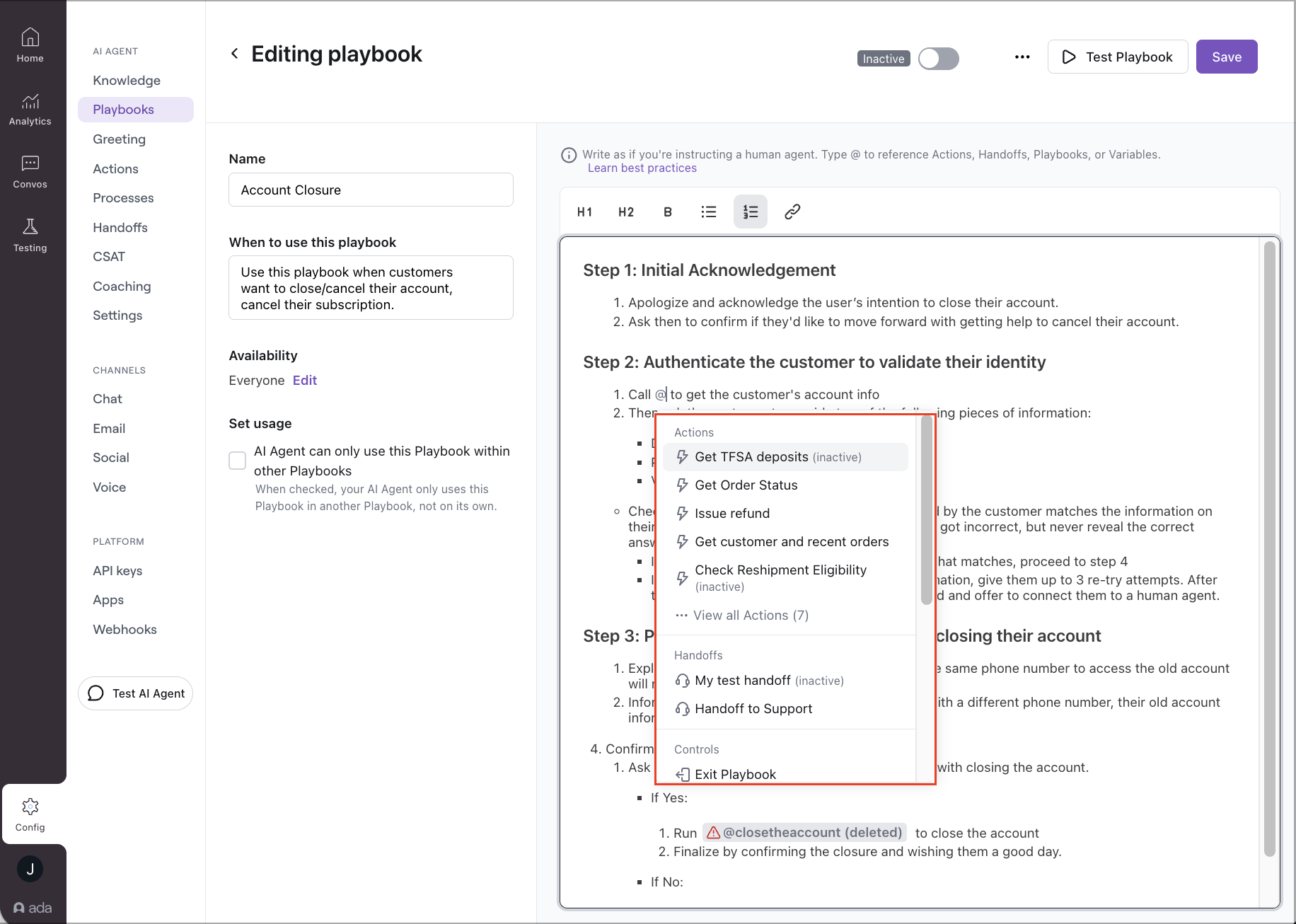Toggle the numbered list formatting option
The width and height of the screenshot is (1296, 924).
(x=750, y=212)
